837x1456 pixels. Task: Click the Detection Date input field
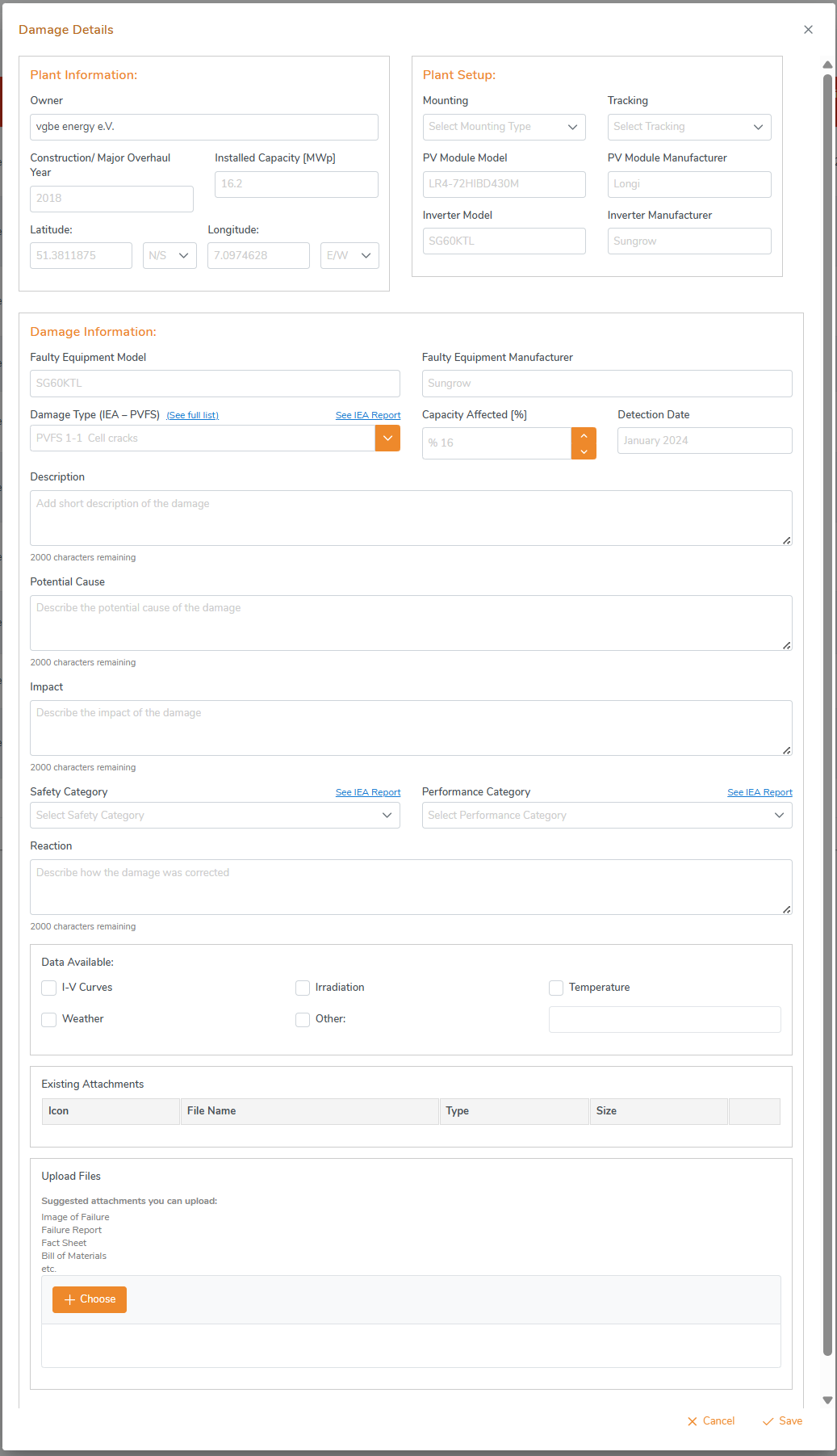pos(705,441)
